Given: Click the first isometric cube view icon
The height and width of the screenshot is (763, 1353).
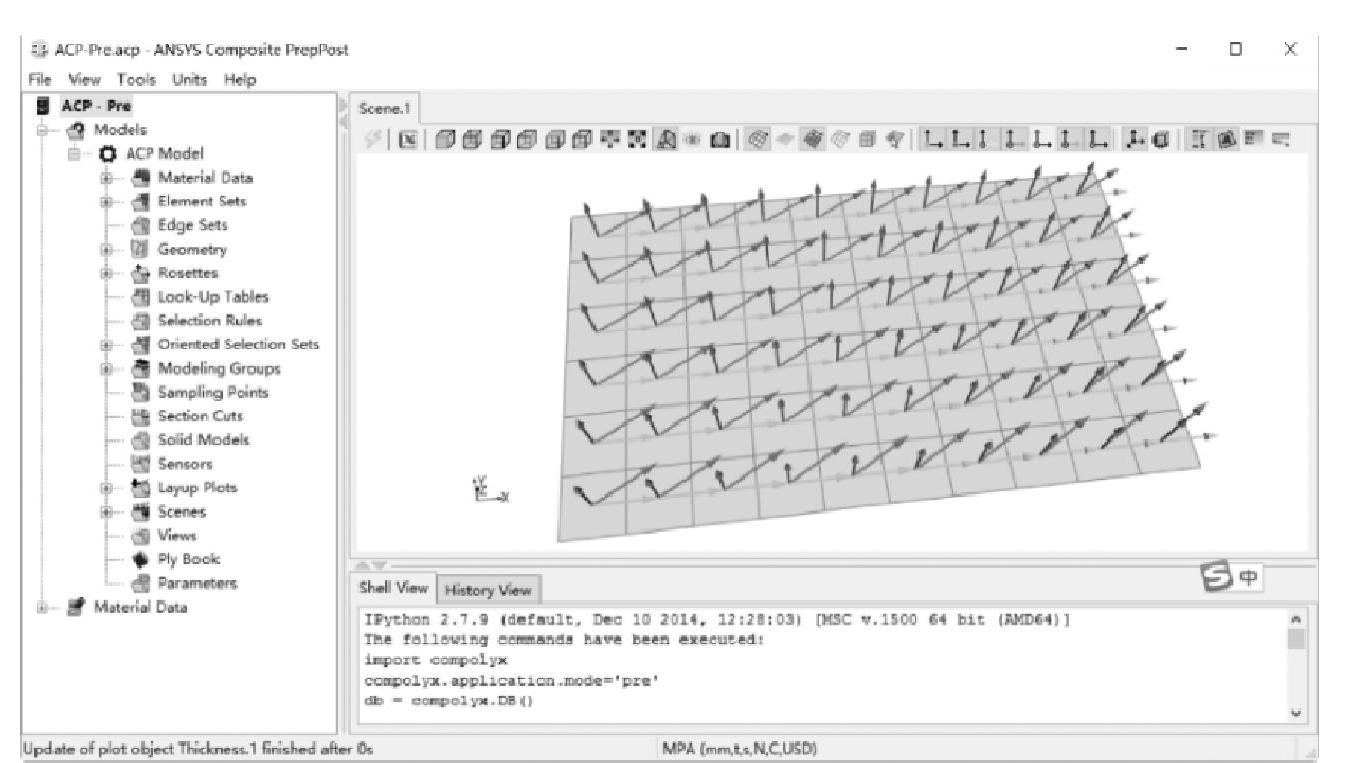Looking at the screenshot, I should [443, 141].
